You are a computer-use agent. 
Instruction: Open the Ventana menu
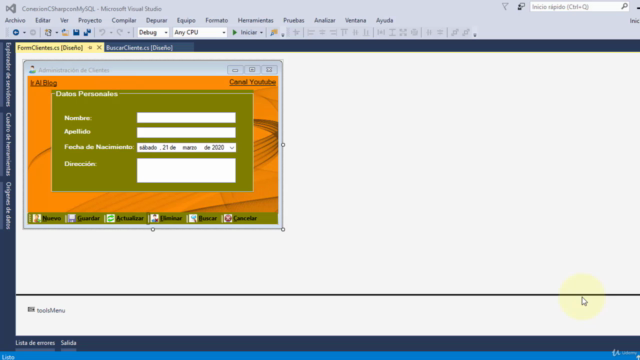click(355, 20)
